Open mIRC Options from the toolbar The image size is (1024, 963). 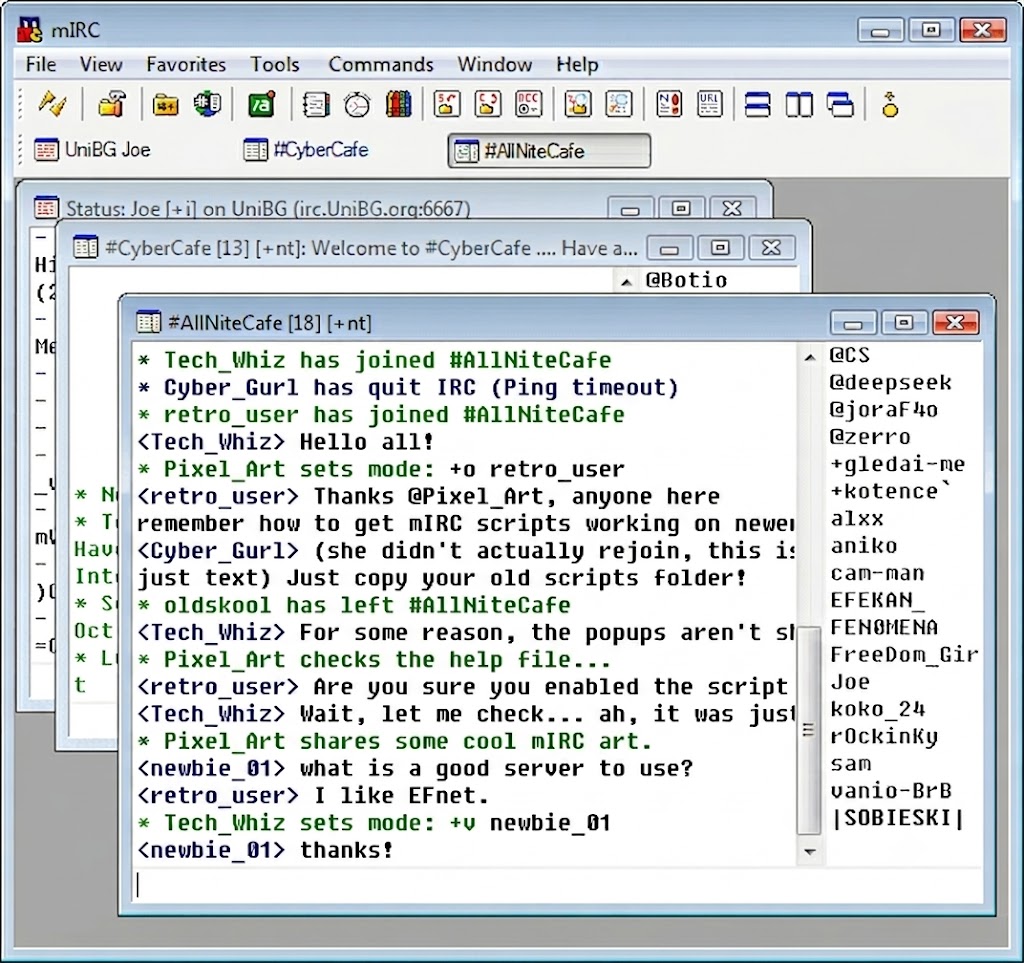click(x=112, y=104)
